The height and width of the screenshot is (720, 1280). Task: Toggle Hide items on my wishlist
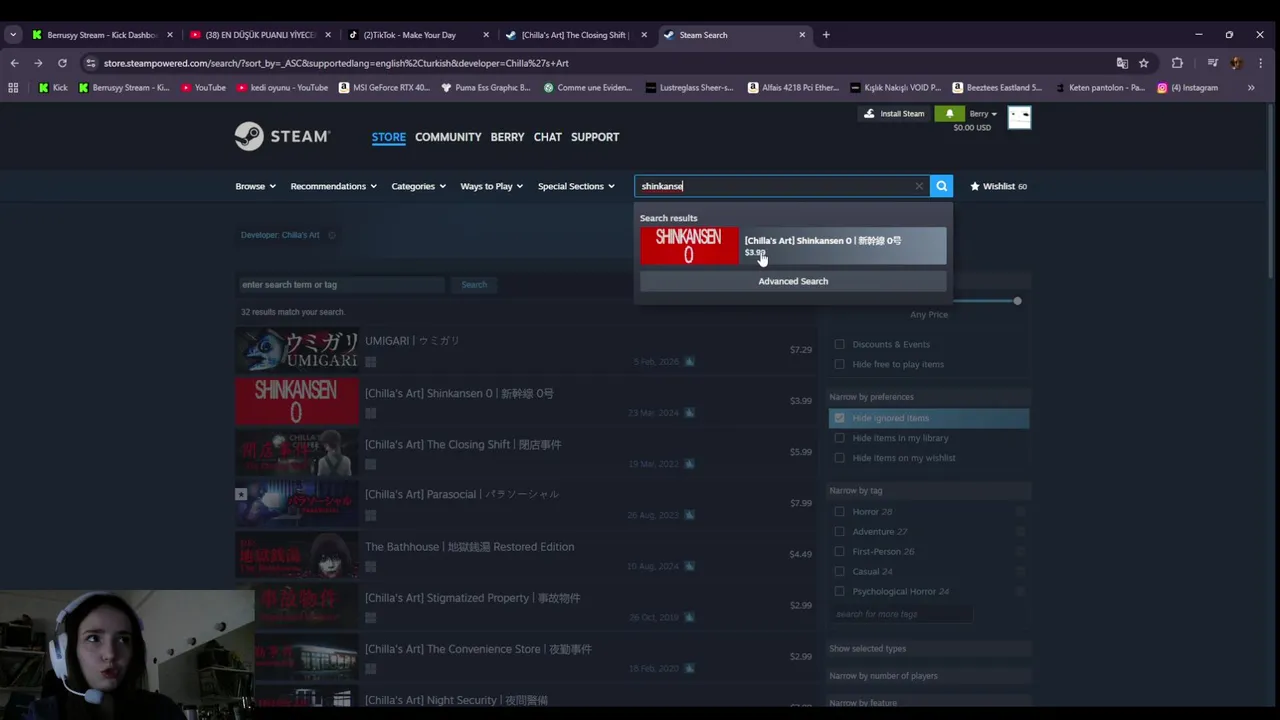839,458
